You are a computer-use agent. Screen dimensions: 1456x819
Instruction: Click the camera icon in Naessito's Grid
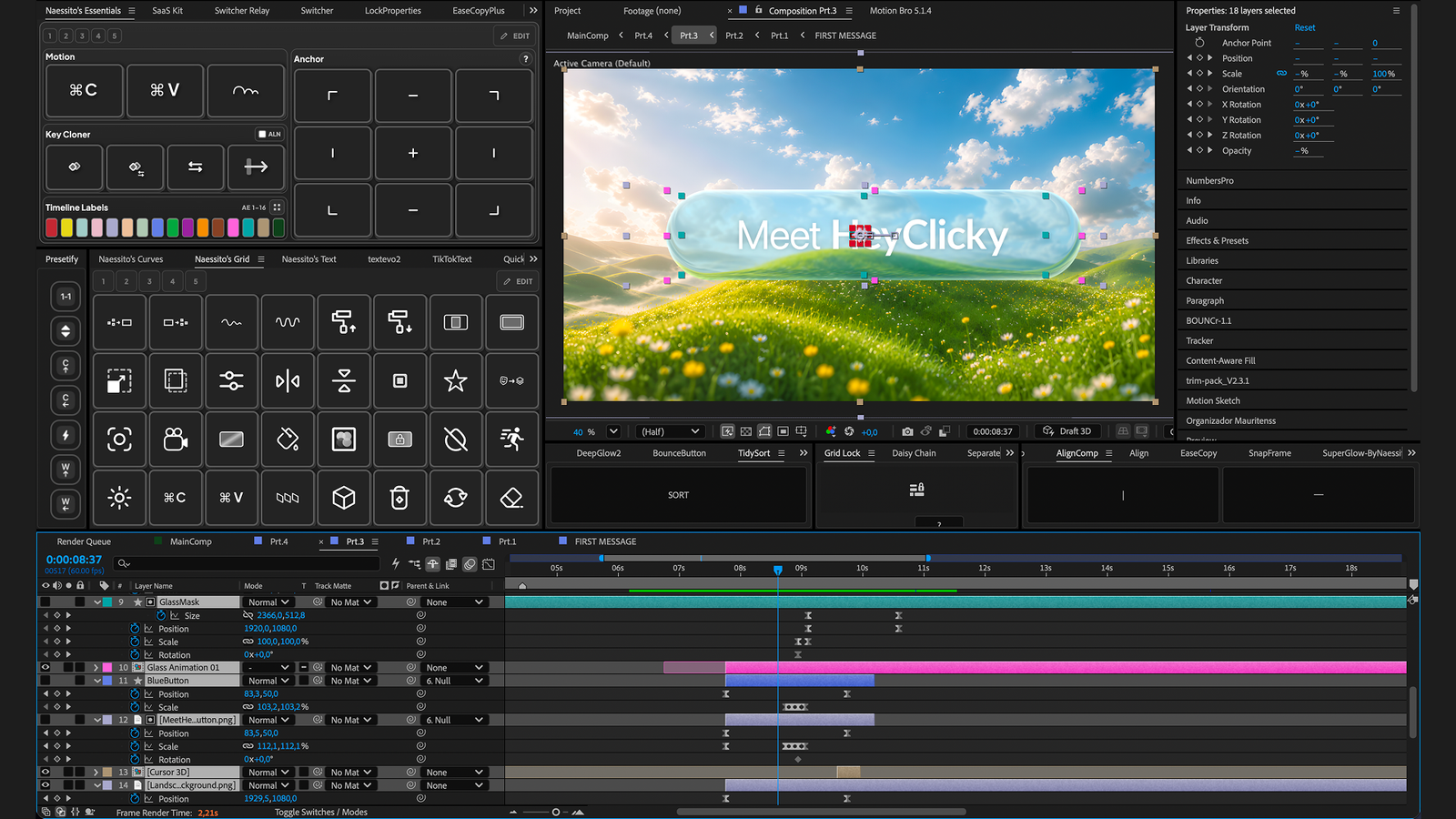tap(176, 440)
